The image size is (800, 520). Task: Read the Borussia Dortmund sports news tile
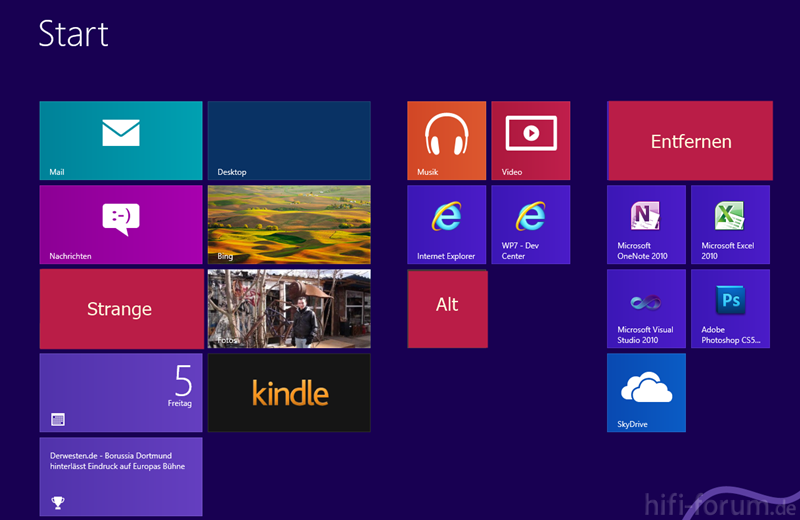point(121,476)
